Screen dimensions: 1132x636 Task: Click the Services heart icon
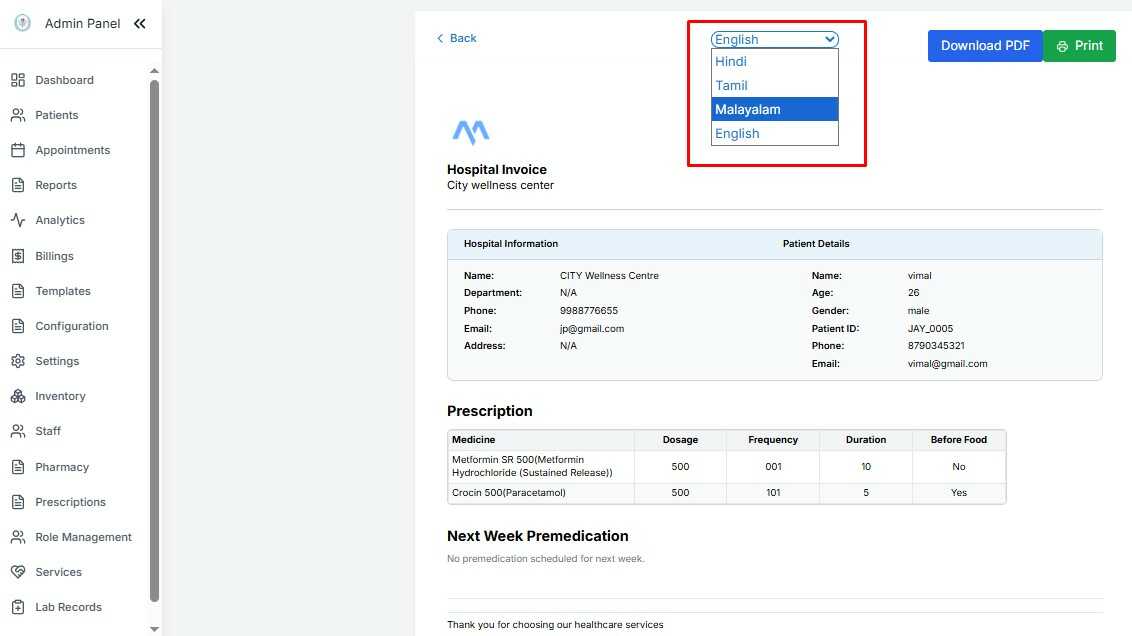coord(18,572)
